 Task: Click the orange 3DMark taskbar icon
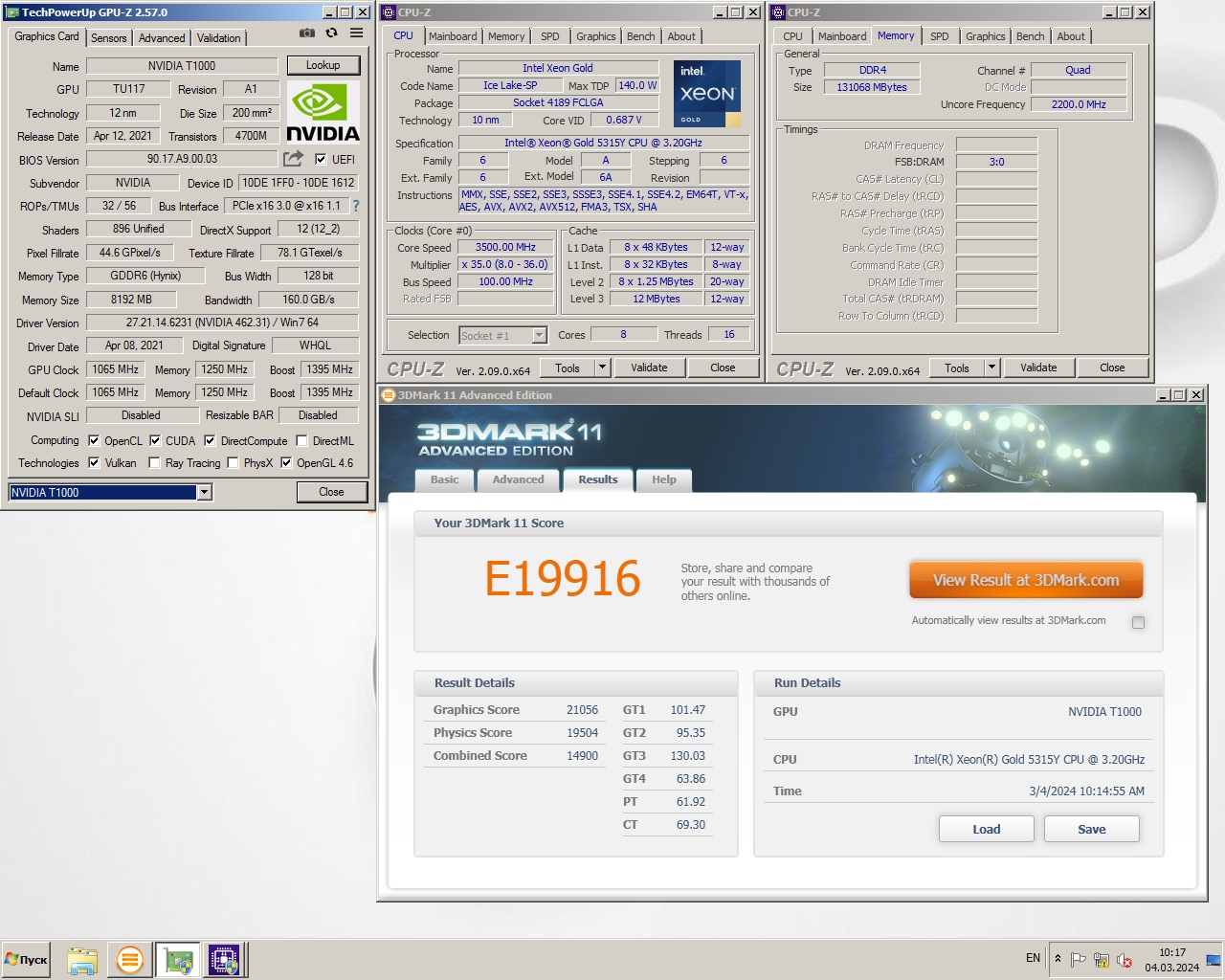129,960
